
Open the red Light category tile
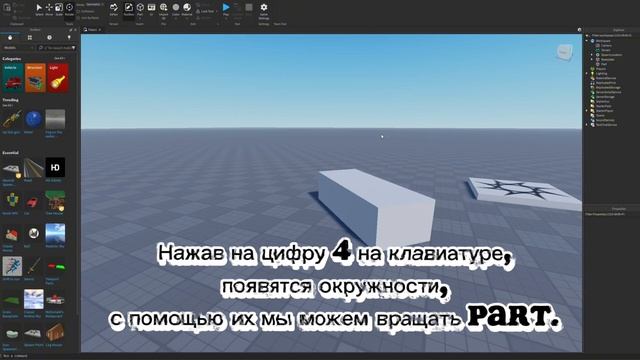coord(58,78)
